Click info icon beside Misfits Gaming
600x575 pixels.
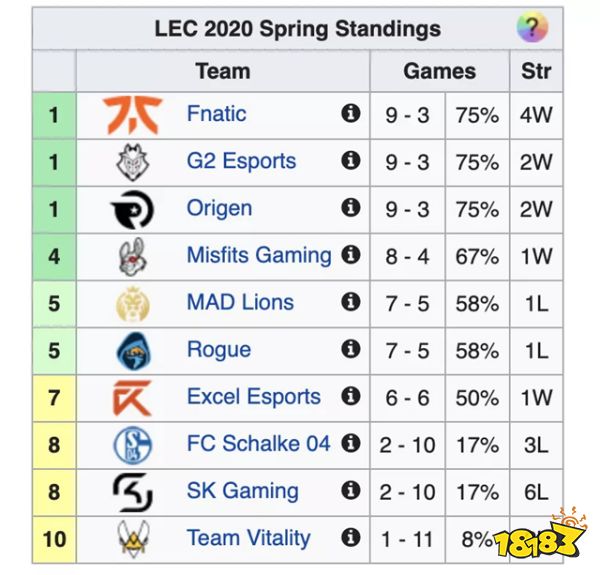(351, 255)
